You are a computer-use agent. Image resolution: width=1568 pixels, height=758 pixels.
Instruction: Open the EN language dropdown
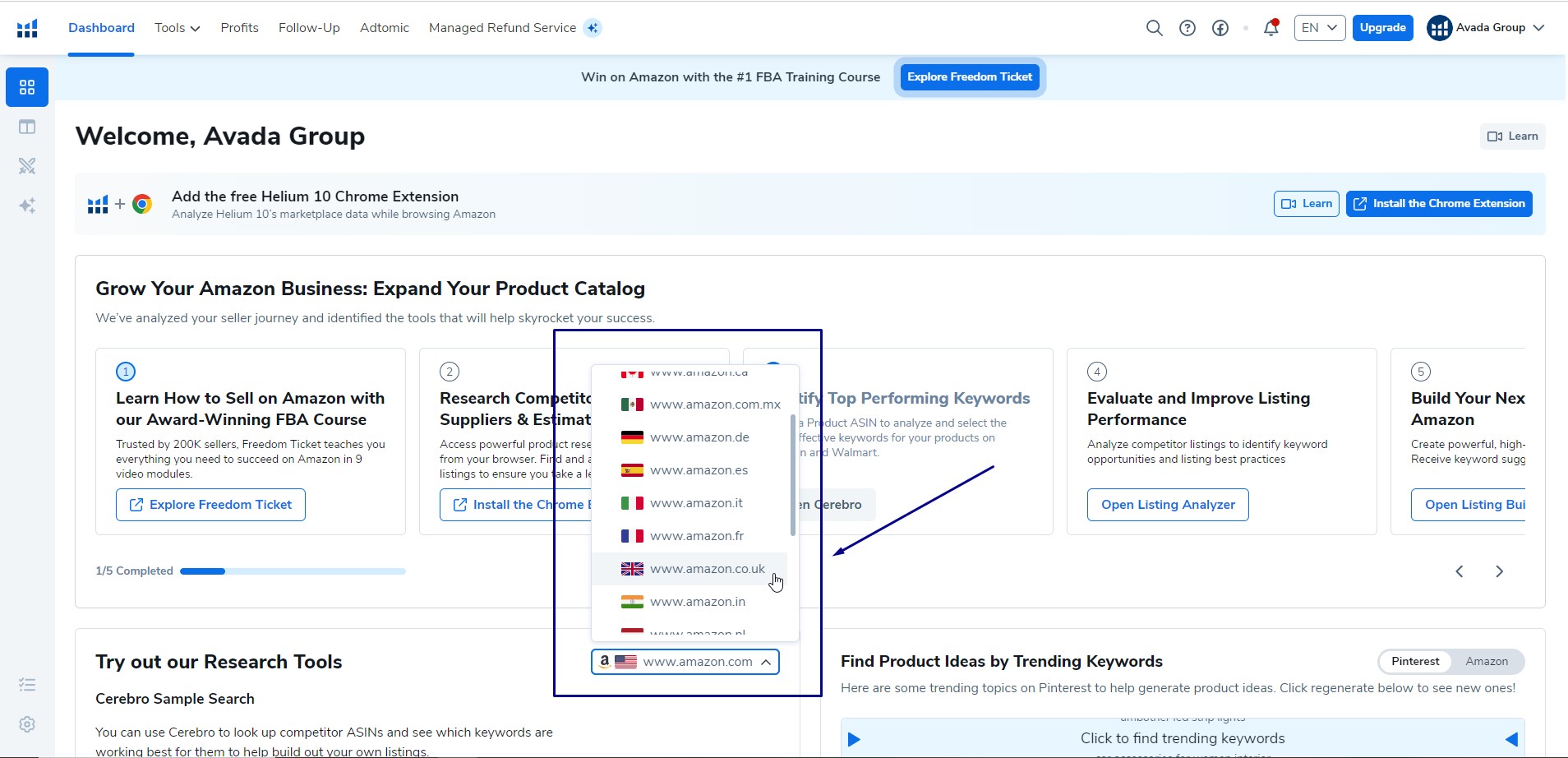(1320, 28)
